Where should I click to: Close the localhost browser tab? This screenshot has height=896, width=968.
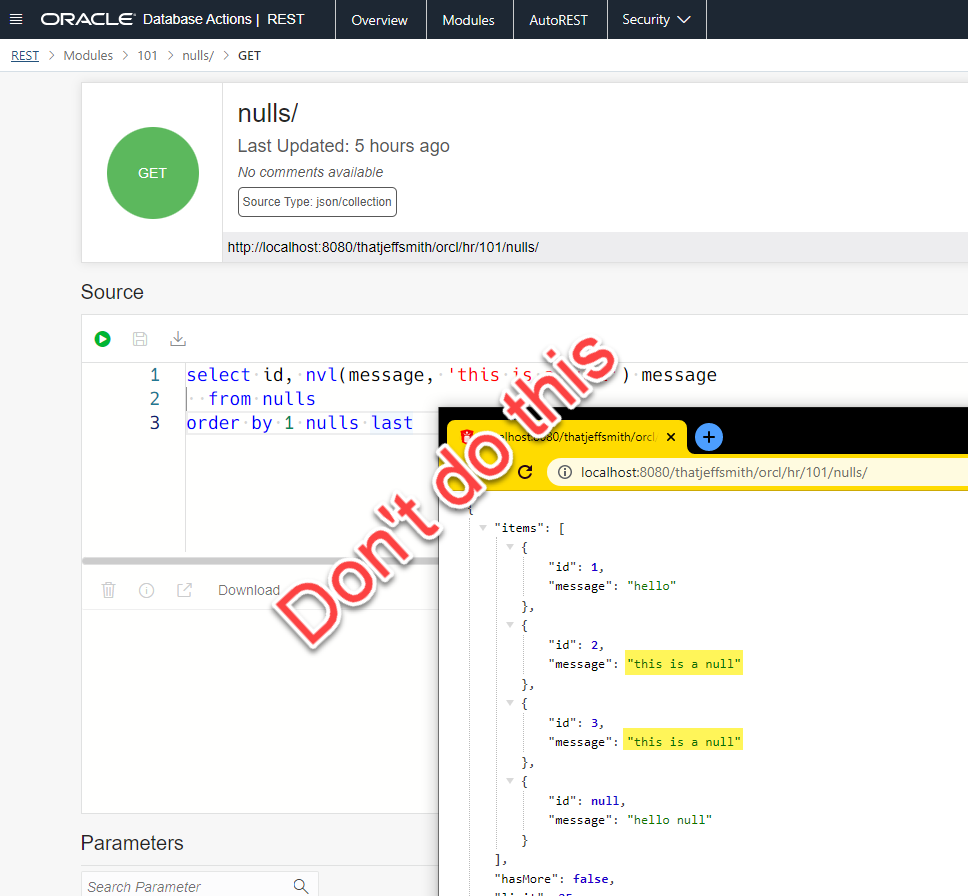point(671,437)
